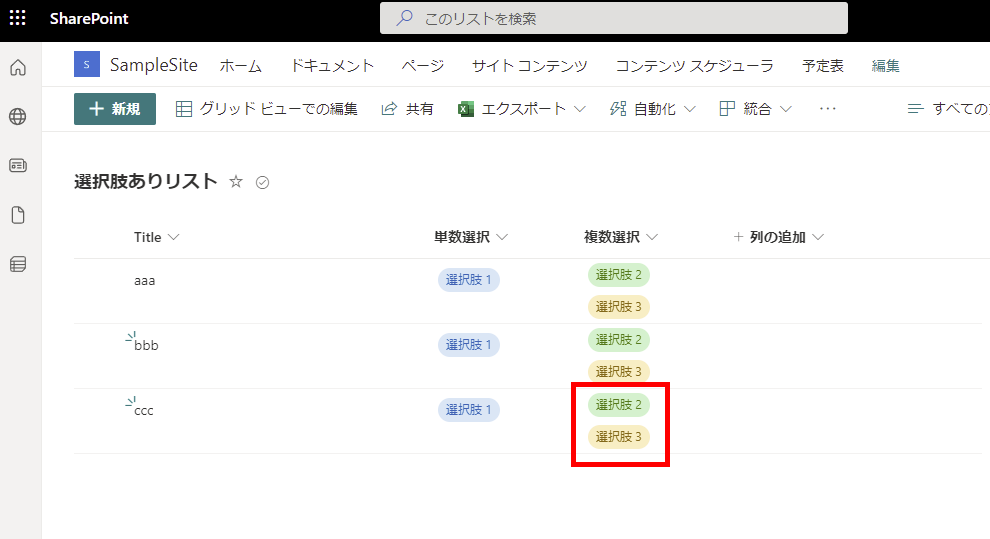
Task: Click the integrate icon
Action: pos(727,109)
